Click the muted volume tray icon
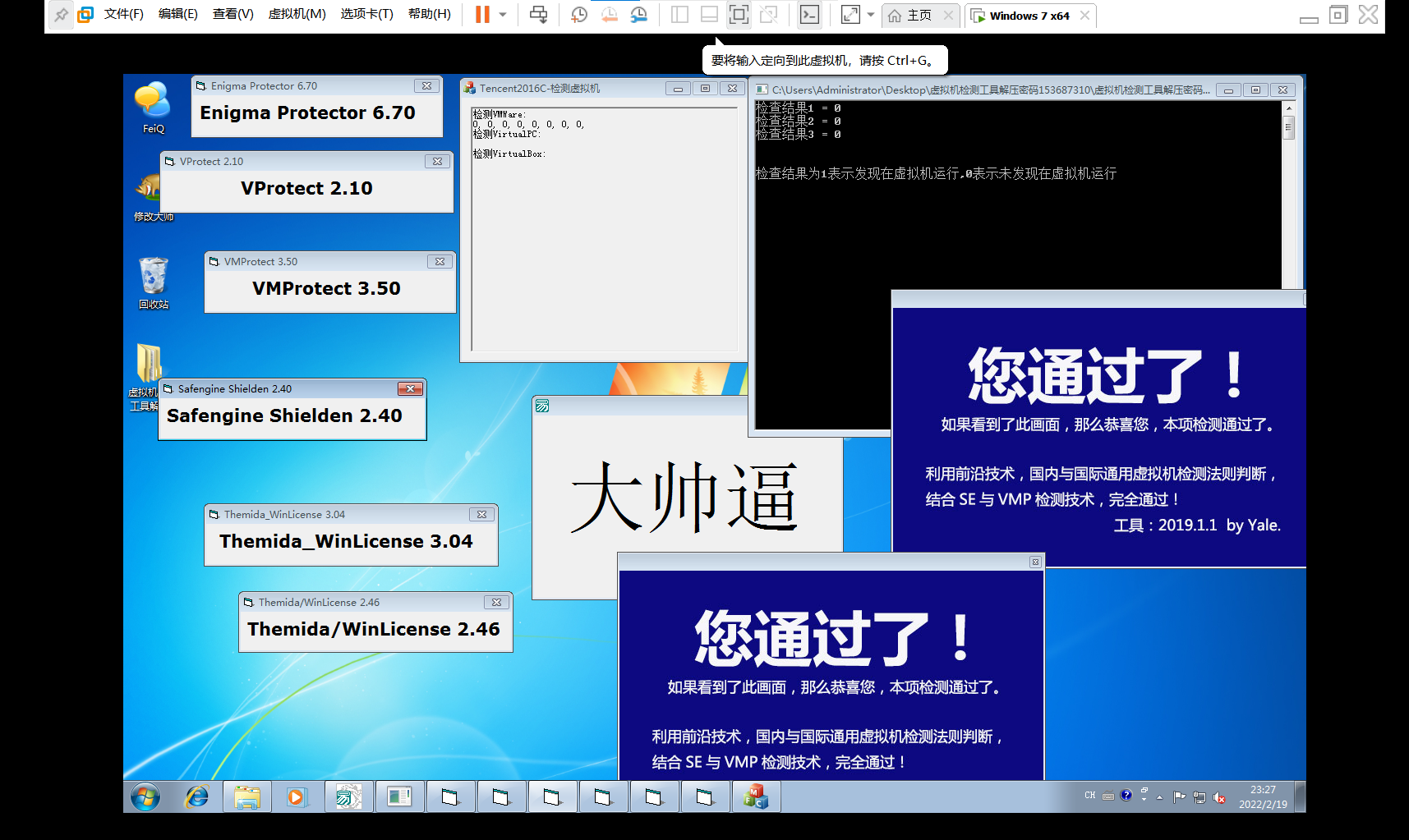 coord(1219,796)
